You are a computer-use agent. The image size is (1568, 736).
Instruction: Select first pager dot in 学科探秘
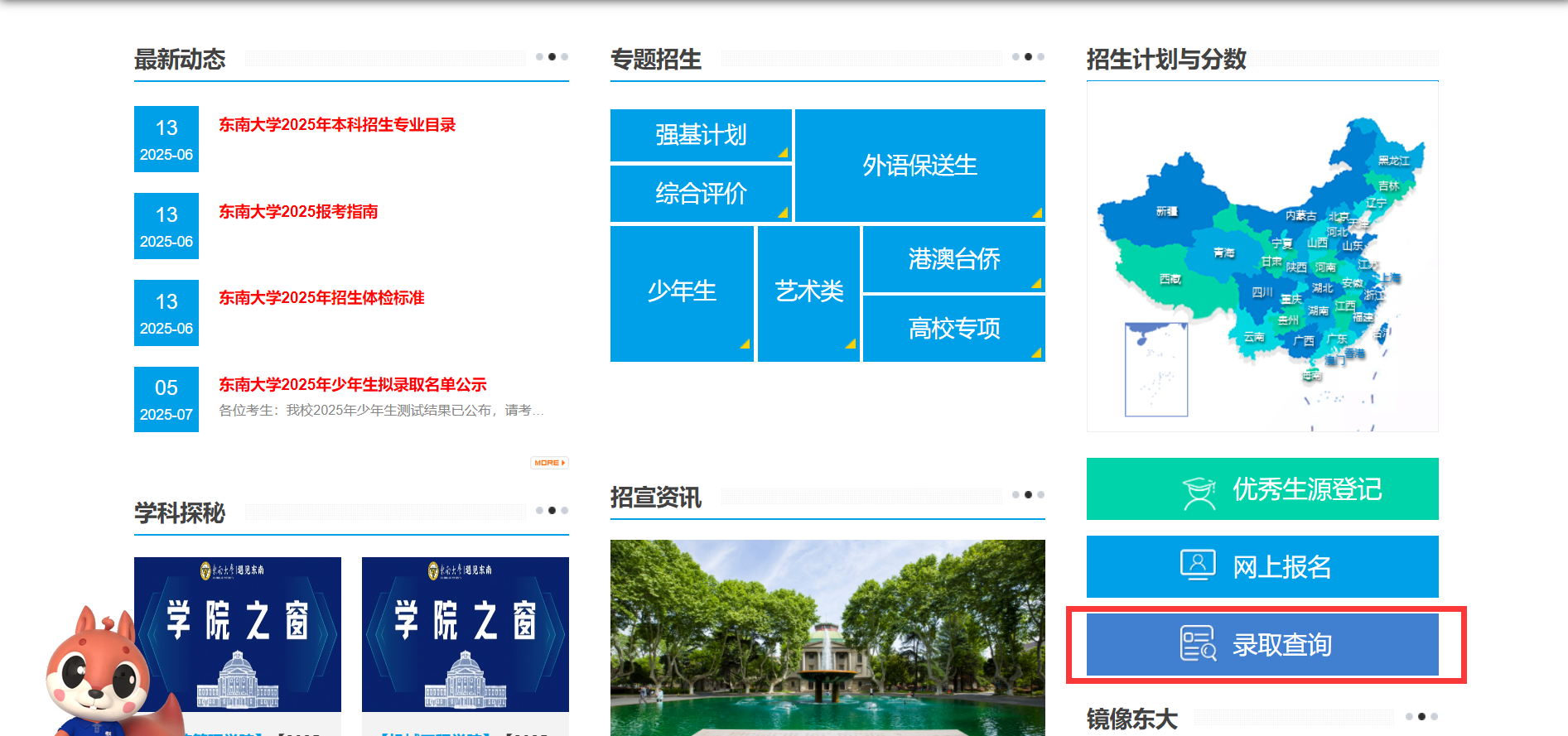(x=540, y=511)
